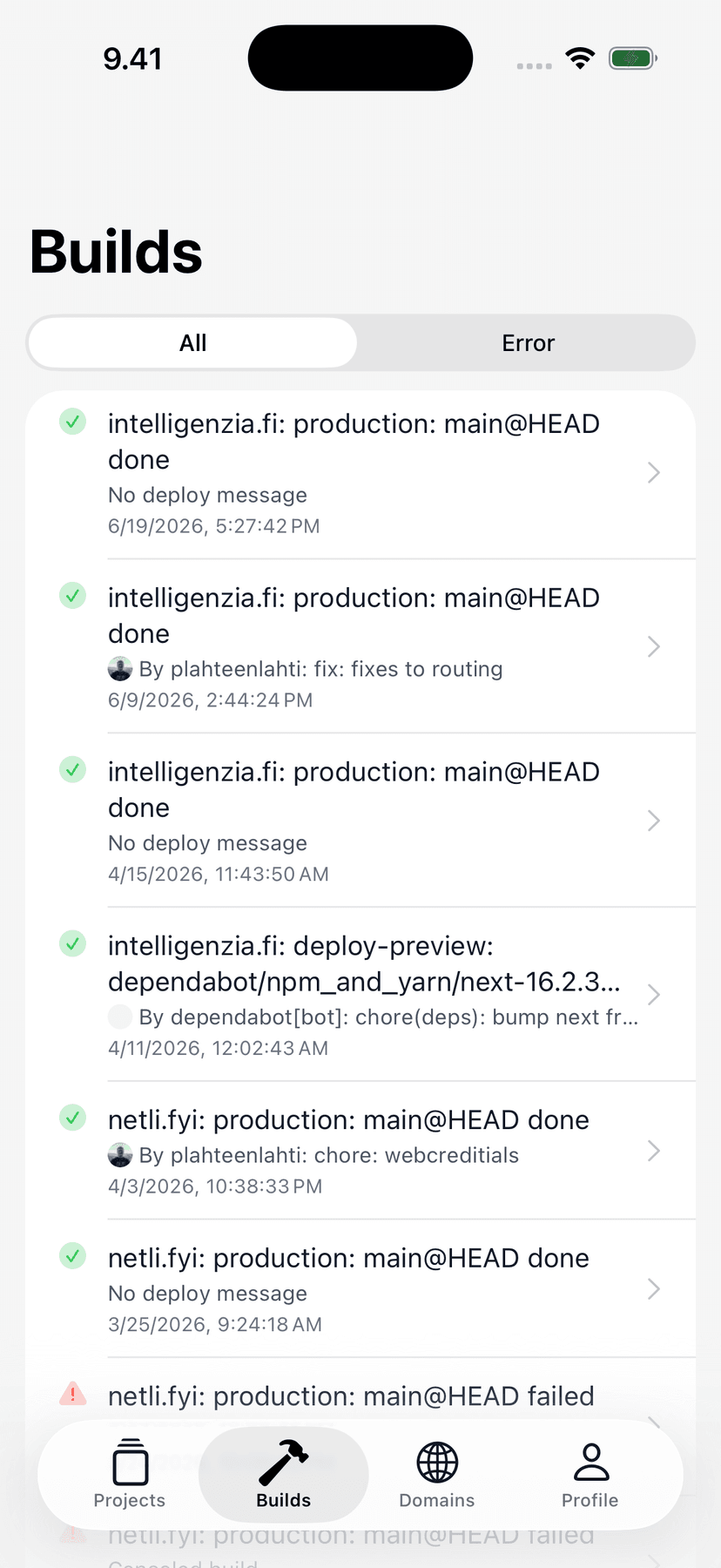Tap the success checkmark on 4/3/2026 build
The height and width of the screenshot is (1568, 721).
72,1118
